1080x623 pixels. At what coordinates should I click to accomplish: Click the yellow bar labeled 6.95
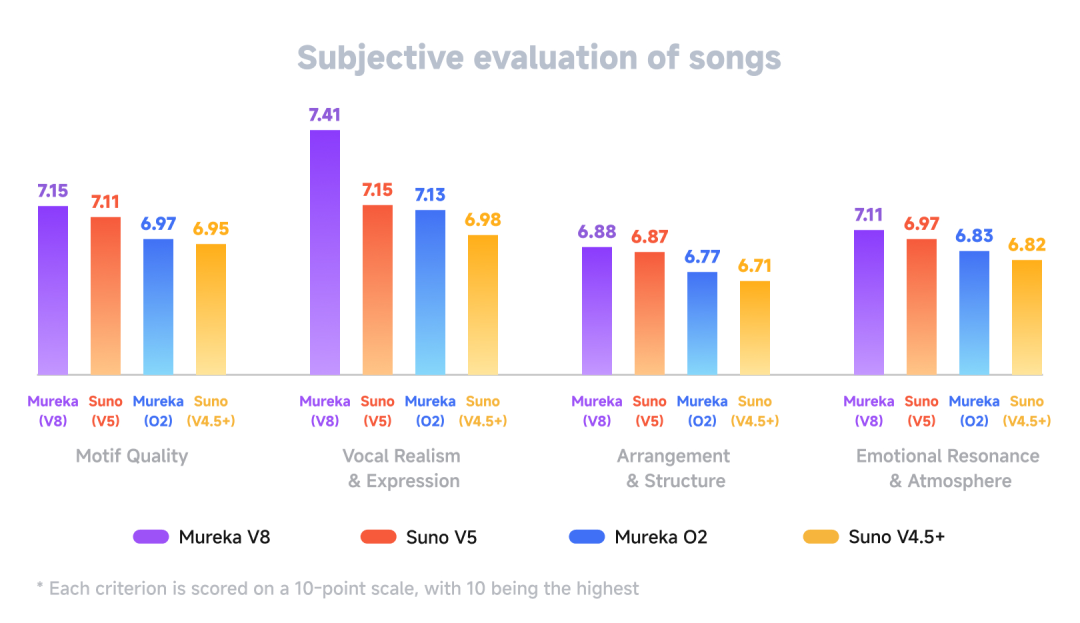[x=211, y=309]
